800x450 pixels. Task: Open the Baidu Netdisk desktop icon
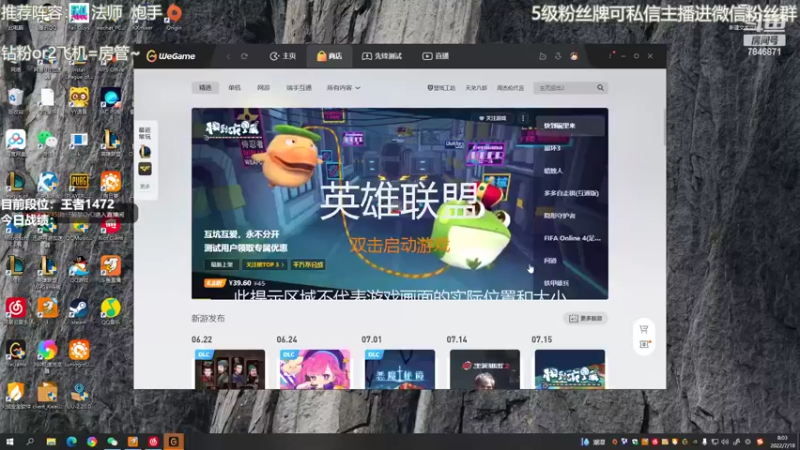15,141
